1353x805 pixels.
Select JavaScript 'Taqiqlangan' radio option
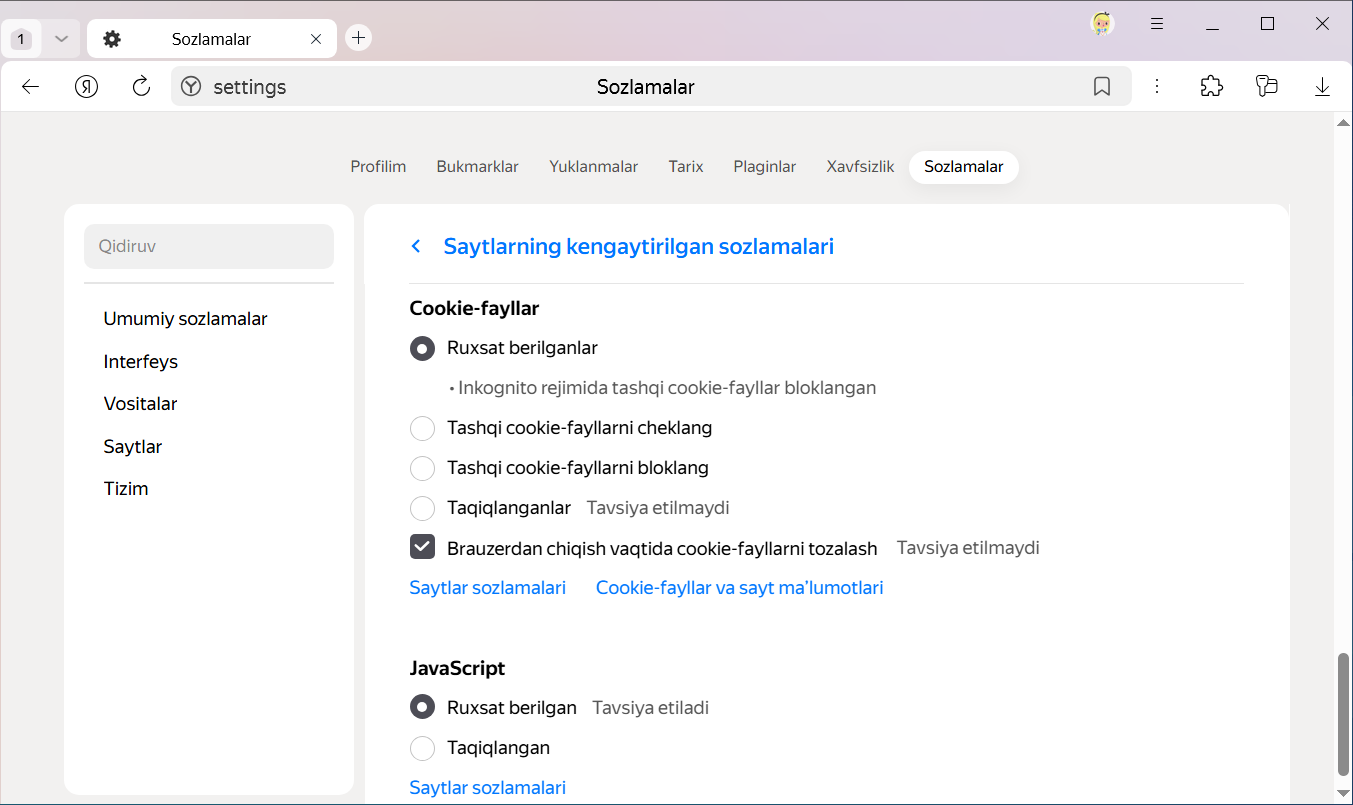tap(423, 748)
